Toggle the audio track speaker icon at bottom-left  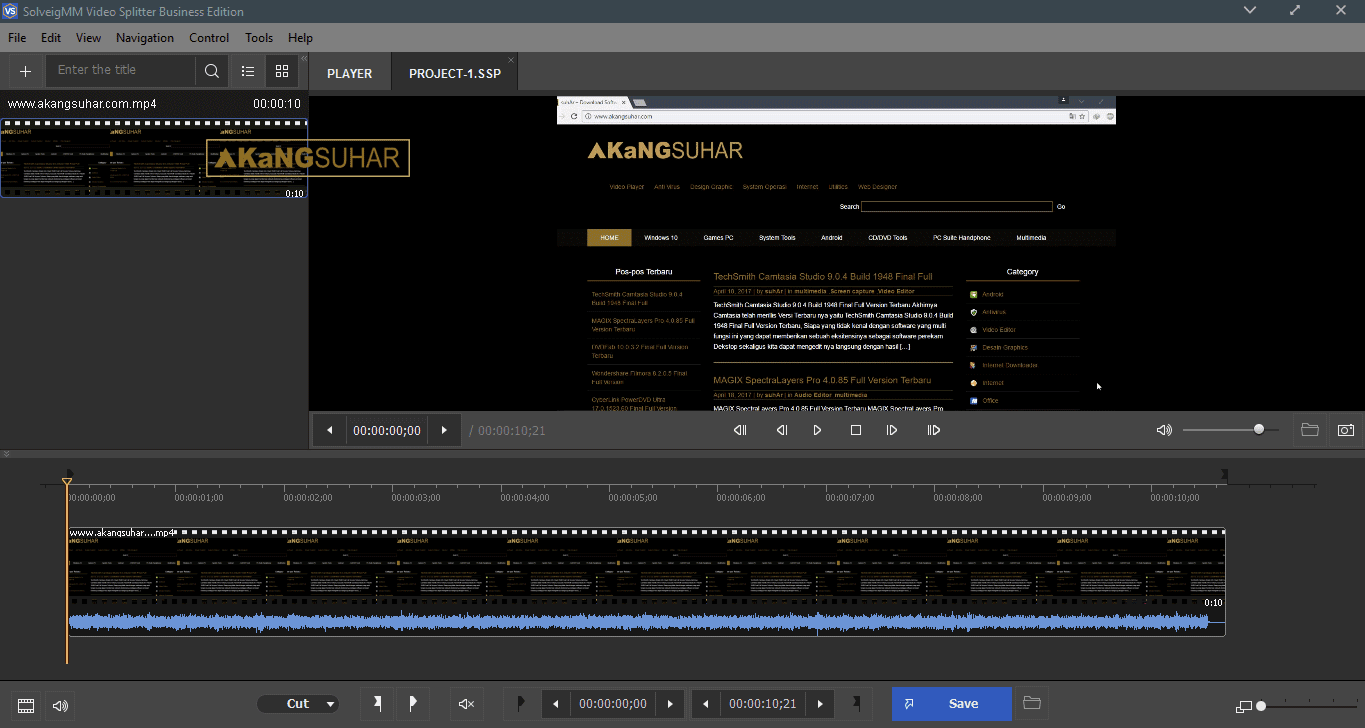tap(59, 705)
